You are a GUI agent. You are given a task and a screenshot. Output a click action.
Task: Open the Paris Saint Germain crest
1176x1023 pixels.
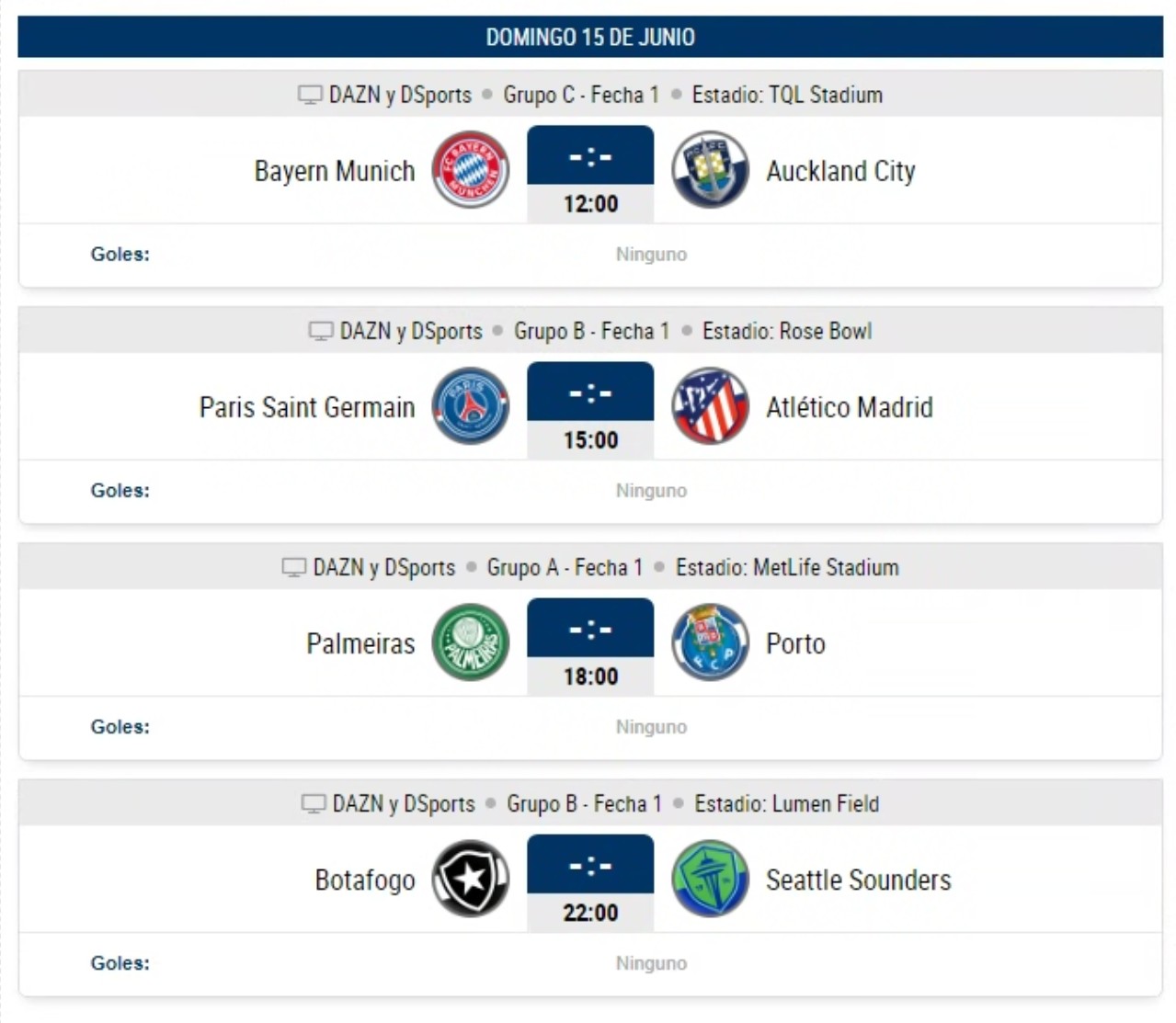[x=471, y=405]
